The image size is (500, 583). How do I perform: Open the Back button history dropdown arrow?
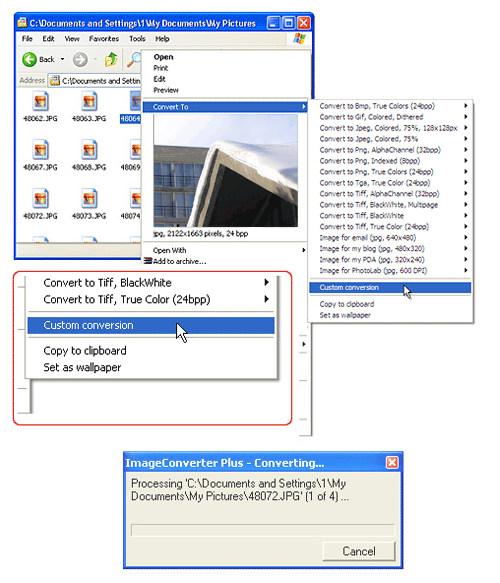(x=62, y=59)
